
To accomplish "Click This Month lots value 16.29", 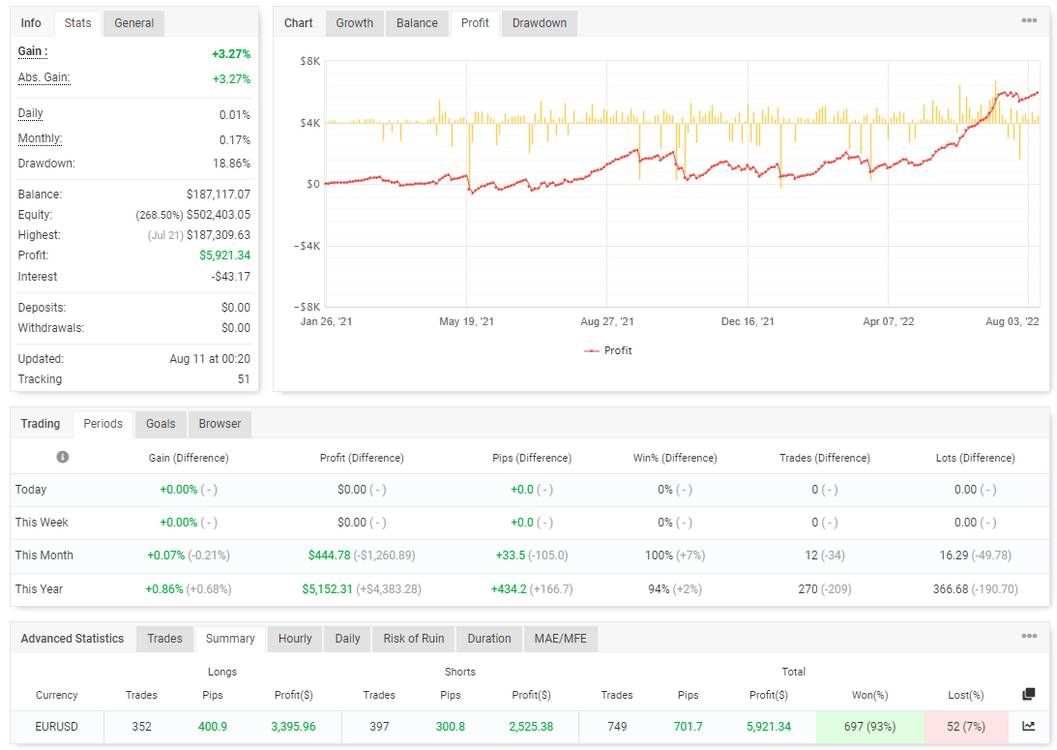I will point(953,555).
